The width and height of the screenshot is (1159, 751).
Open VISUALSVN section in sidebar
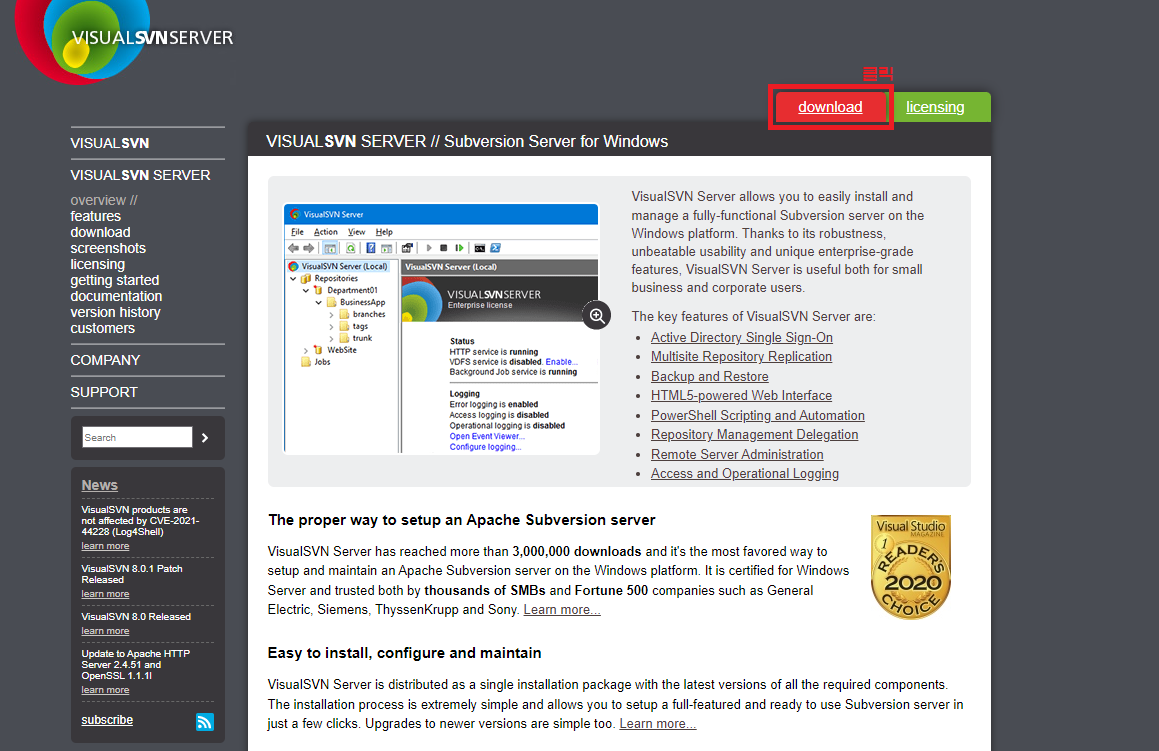109,143
